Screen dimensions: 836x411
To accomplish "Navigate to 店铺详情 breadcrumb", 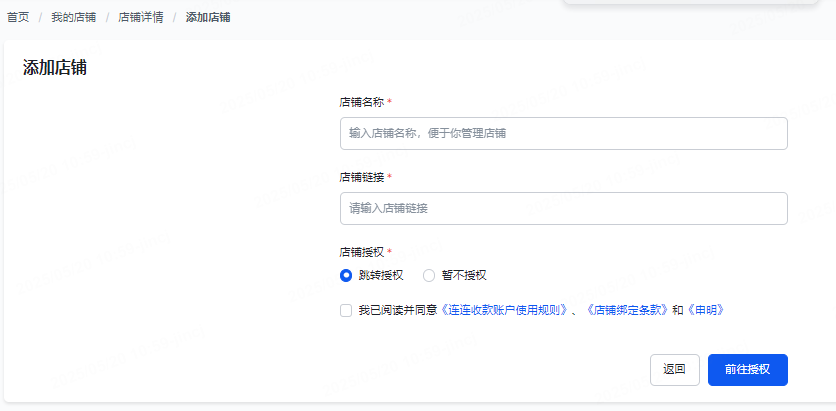I will tap(141, 18).
